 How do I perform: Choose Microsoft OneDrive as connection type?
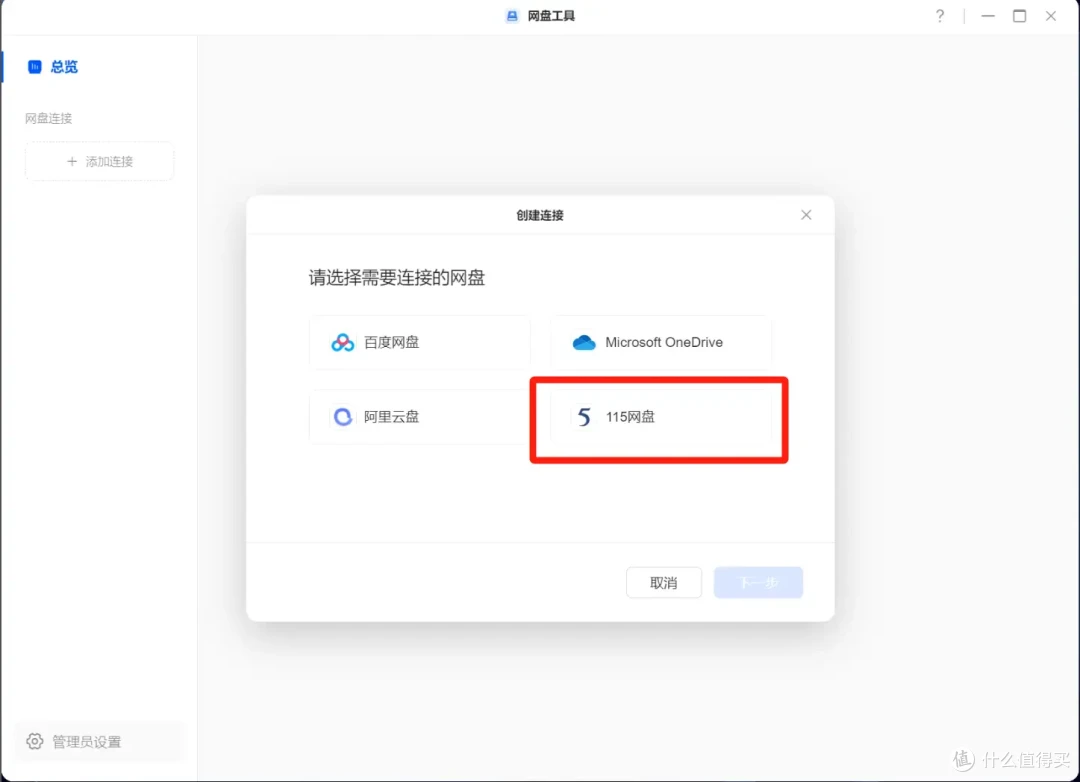[x=660, y=342]
